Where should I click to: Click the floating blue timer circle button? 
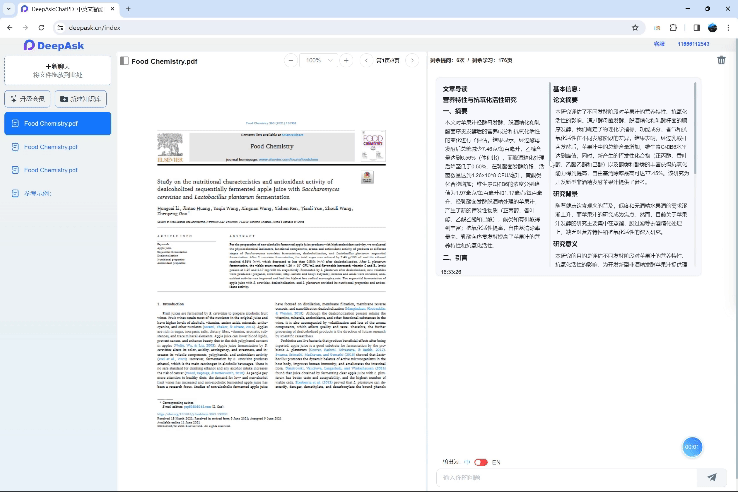(x=692, y=447)
